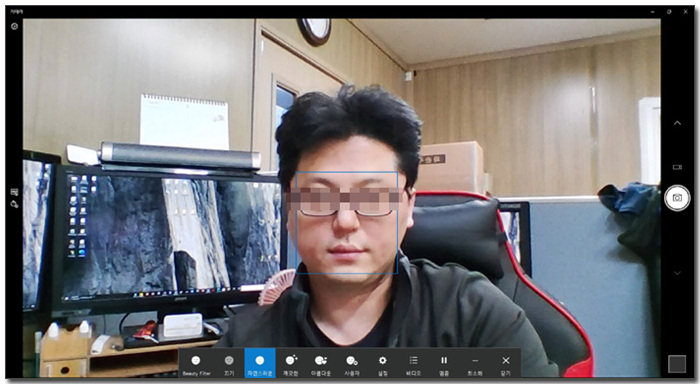The width and height of the screenshot is (700, 384).
Task: Open filter 설정 settings gear
Action: [x=383, y=364]
